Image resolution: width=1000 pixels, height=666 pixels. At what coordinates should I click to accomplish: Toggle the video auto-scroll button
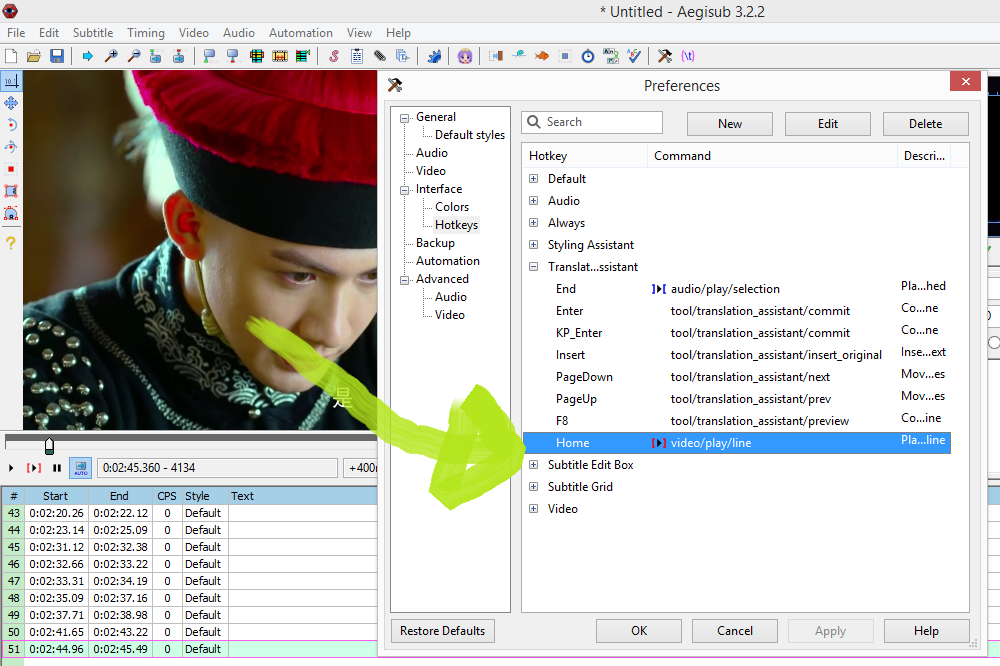pyautogui.click(x=80, y=468)
